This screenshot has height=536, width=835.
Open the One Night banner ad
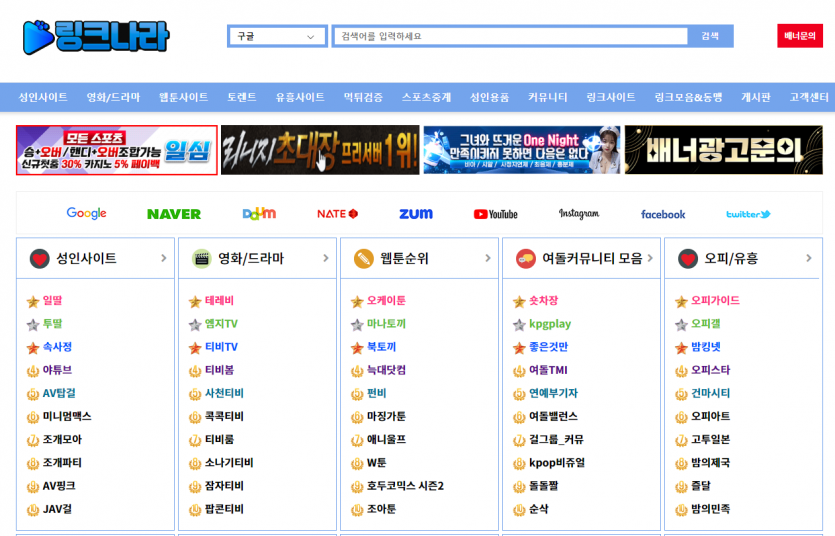[x=522, y=150]
